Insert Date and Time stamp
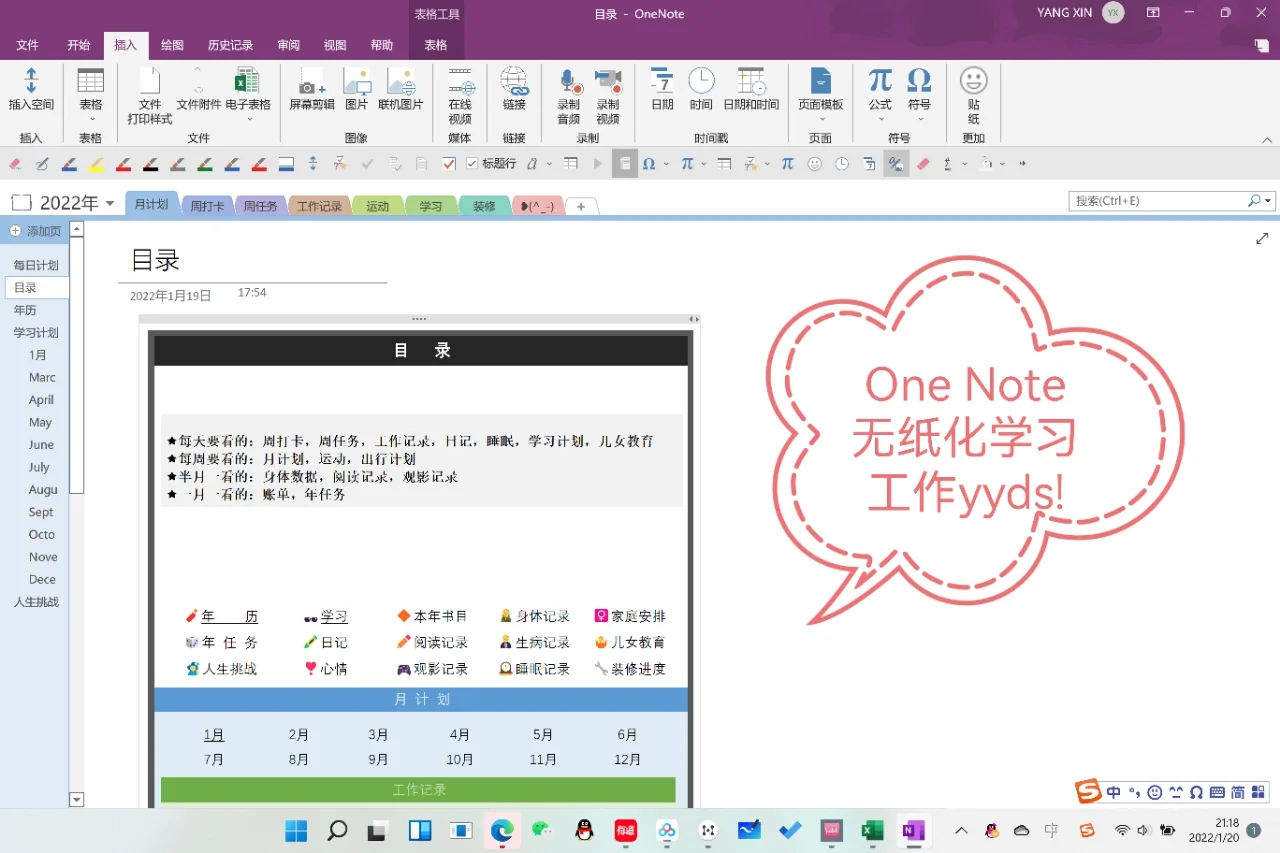The width and height of the screenshot is (1280, 853). (751, 90)
